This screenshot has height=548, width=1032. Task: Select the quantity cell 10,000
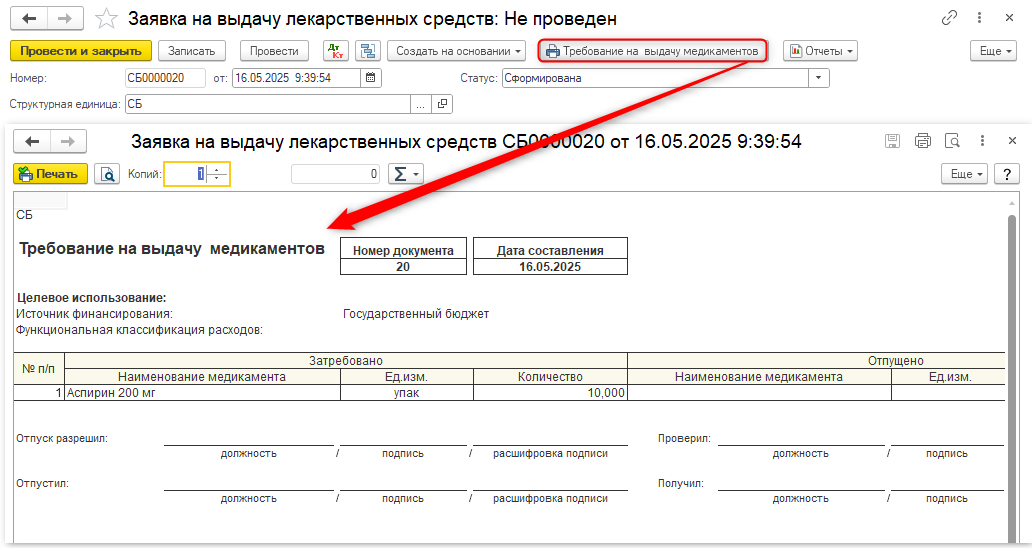tap(550, 393)
